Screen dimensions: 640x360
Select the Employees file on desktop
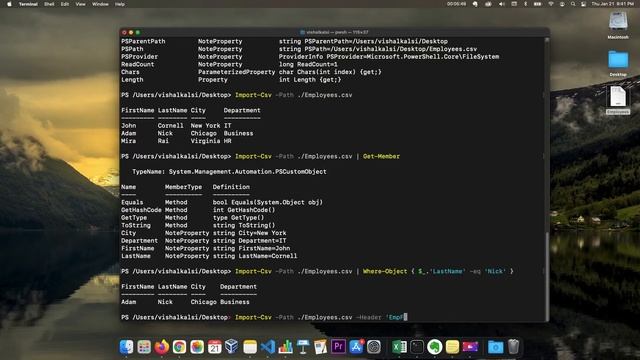click(618, 100)
